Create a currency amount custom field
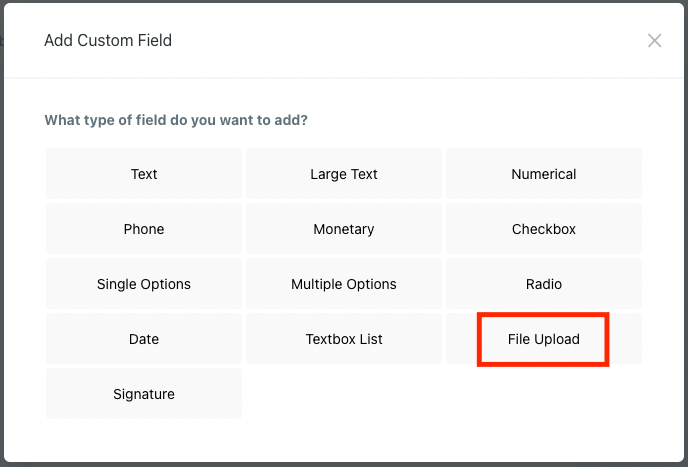 [x=344, y=229]
